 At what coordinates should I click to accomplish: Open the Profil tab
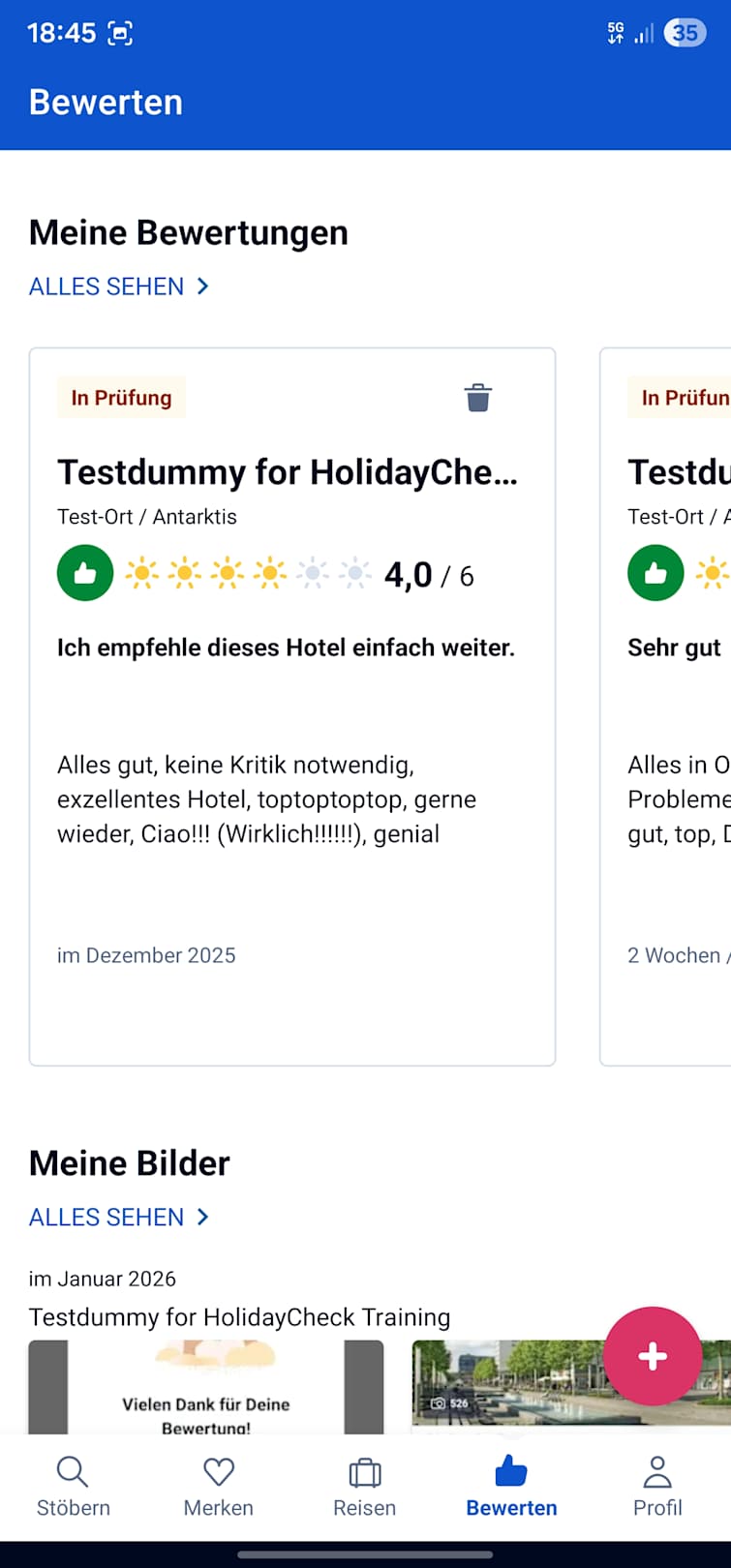[657, 1486]
